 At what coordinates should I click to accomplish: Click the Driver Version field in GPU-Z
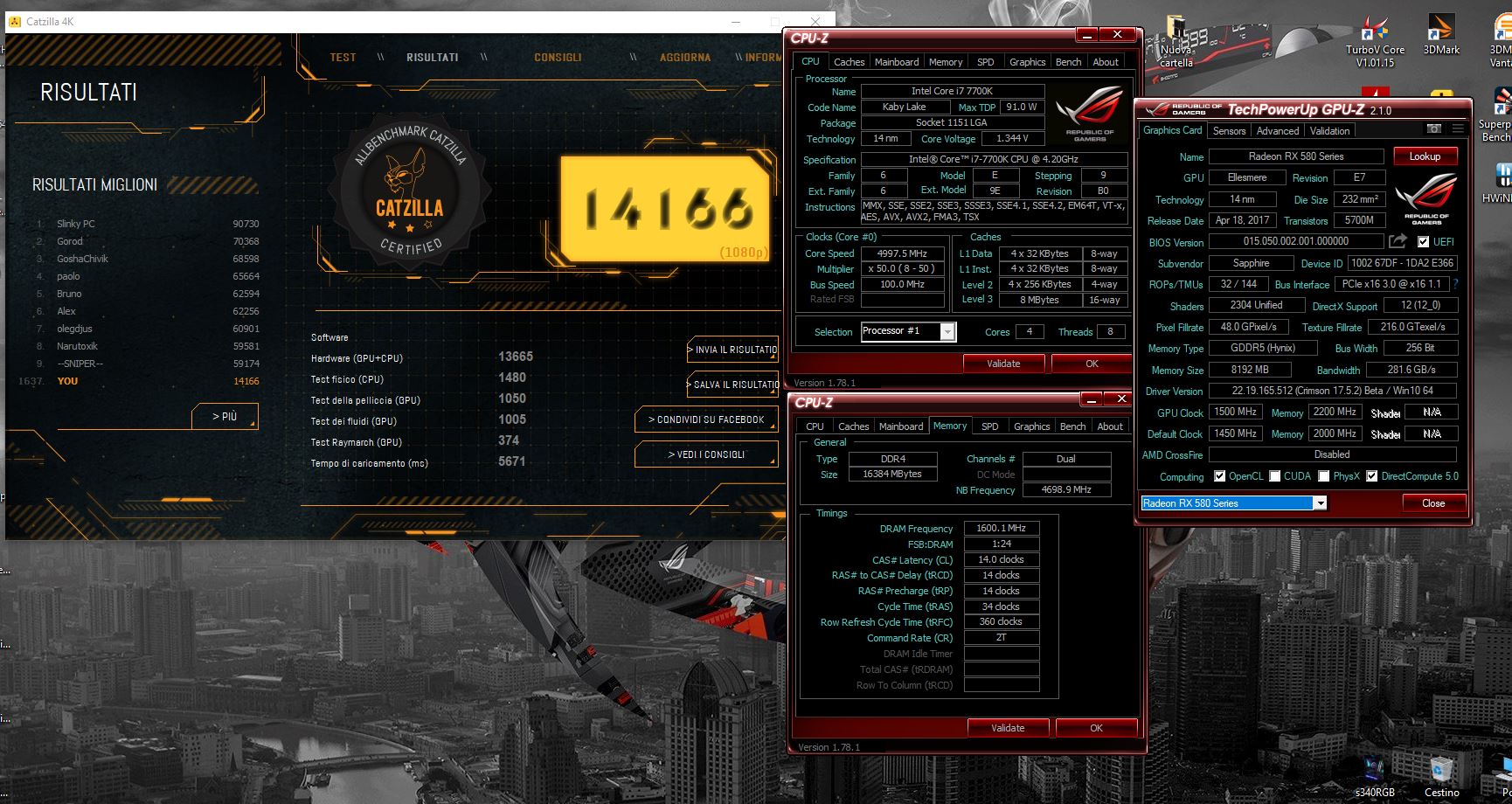[1333, 391]
